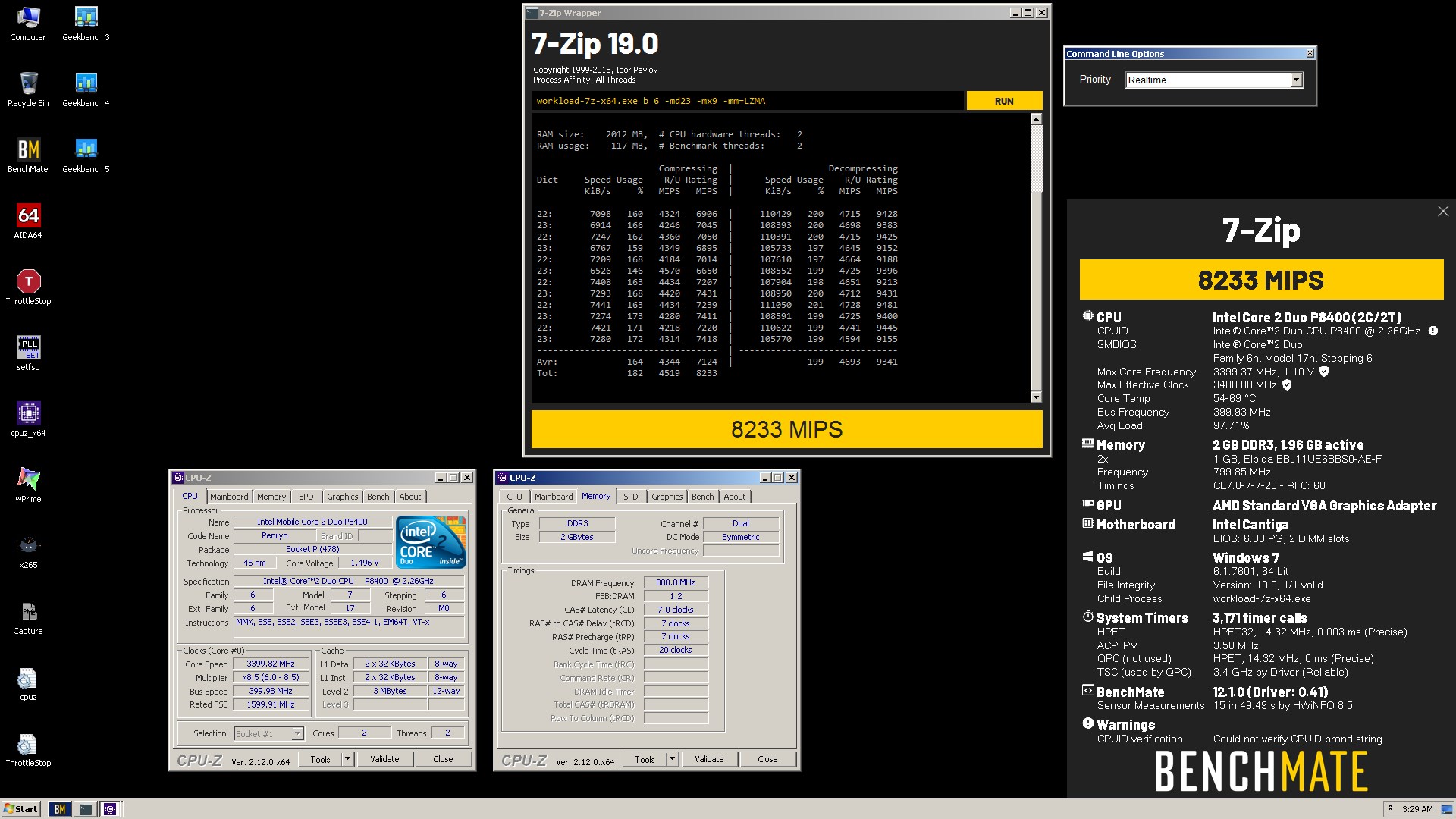Close Command Line Options window
The height and width of the screenshot is (819, 1456).
click(x=1310, y=53)
